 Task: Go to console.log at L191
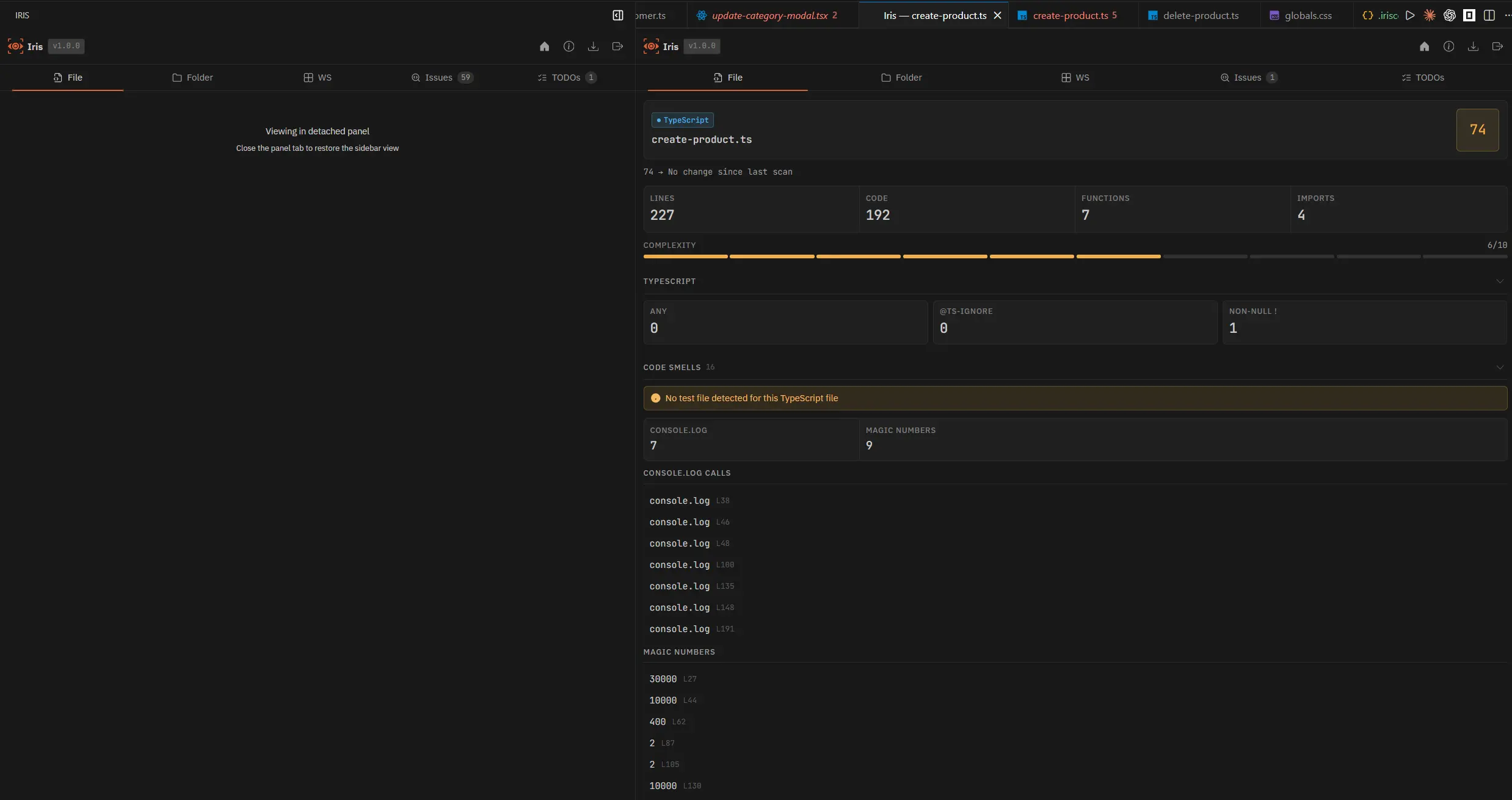[692, 629]
